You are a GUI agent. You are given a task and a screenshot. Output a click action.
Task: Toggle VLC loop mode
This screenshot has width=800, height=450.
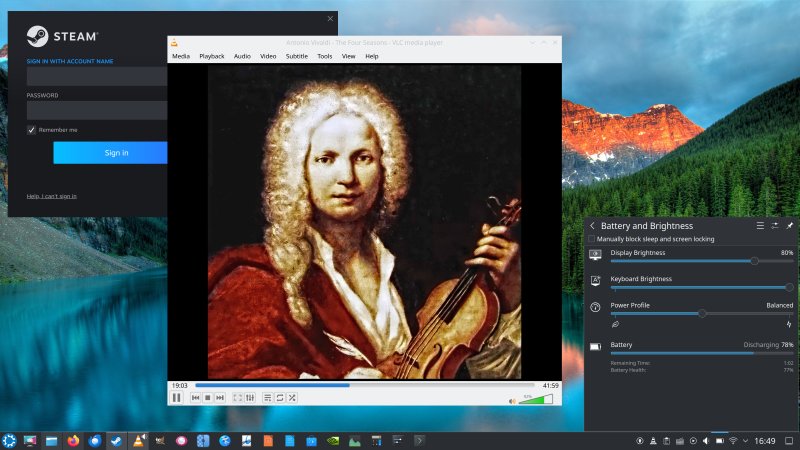[x=280, y=398]
